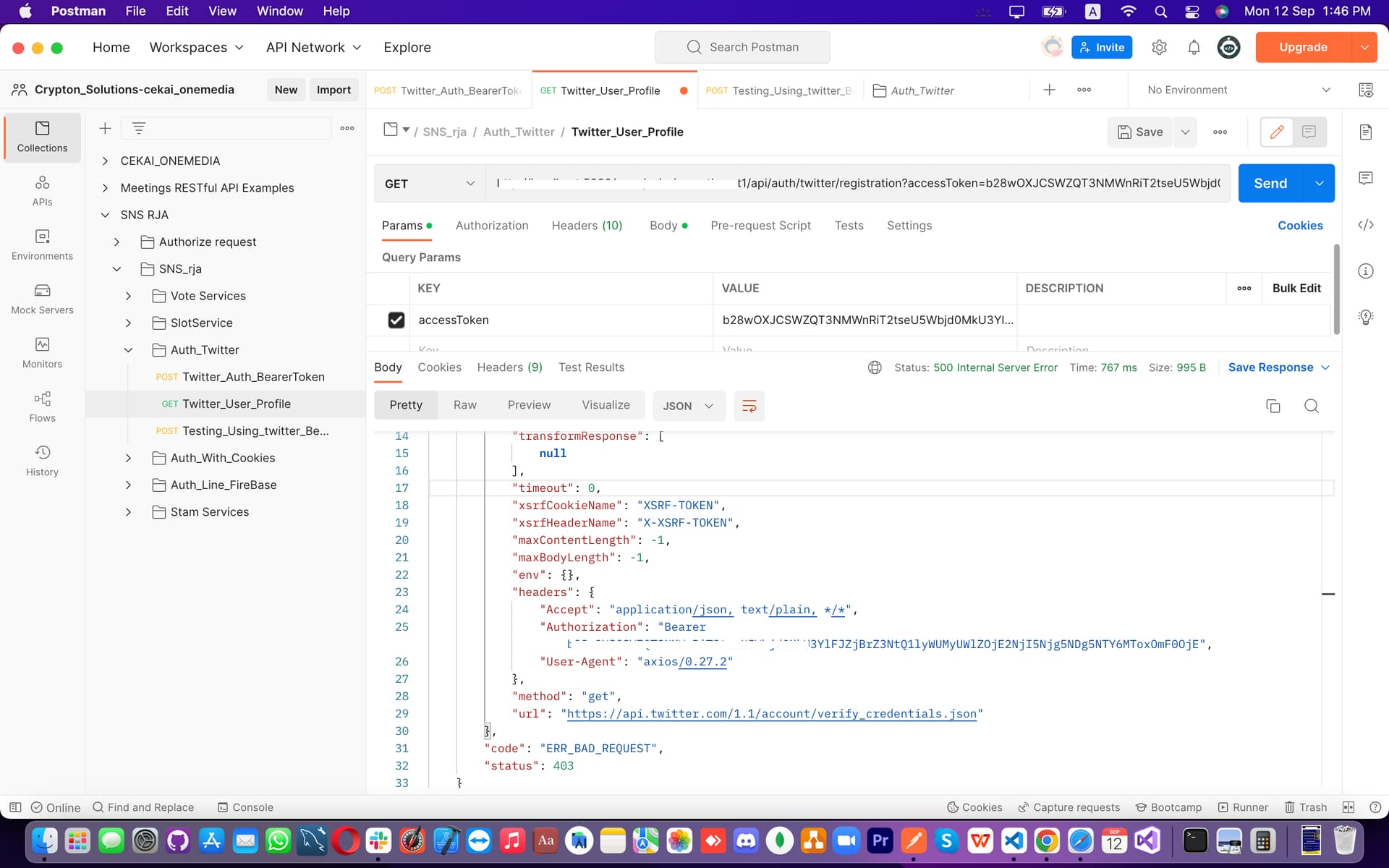Open the History sidebar panel
Screen dimensions: 1389x868
point(42,461)
